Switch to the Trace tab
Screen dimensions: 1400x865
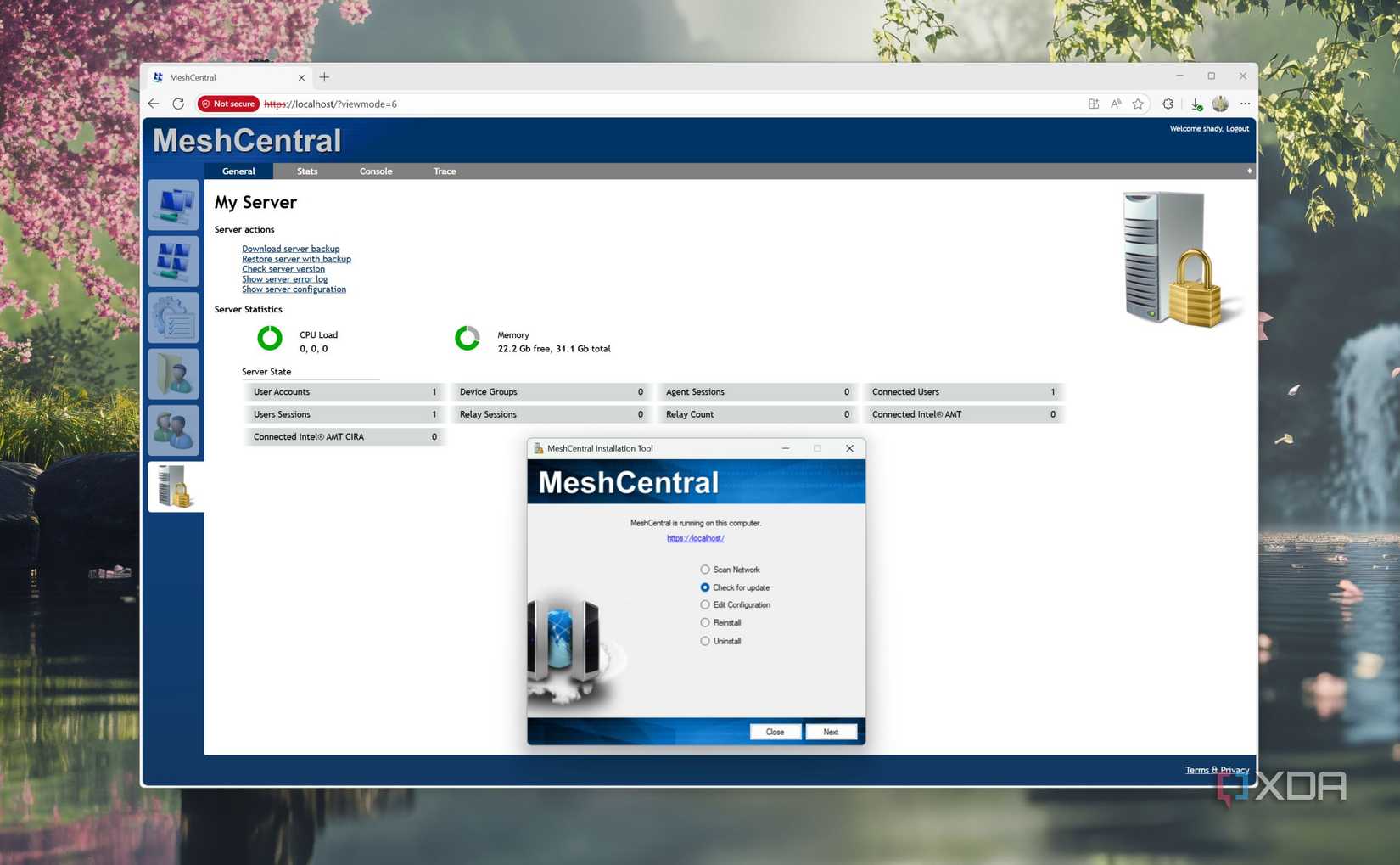tap(445, 171)
